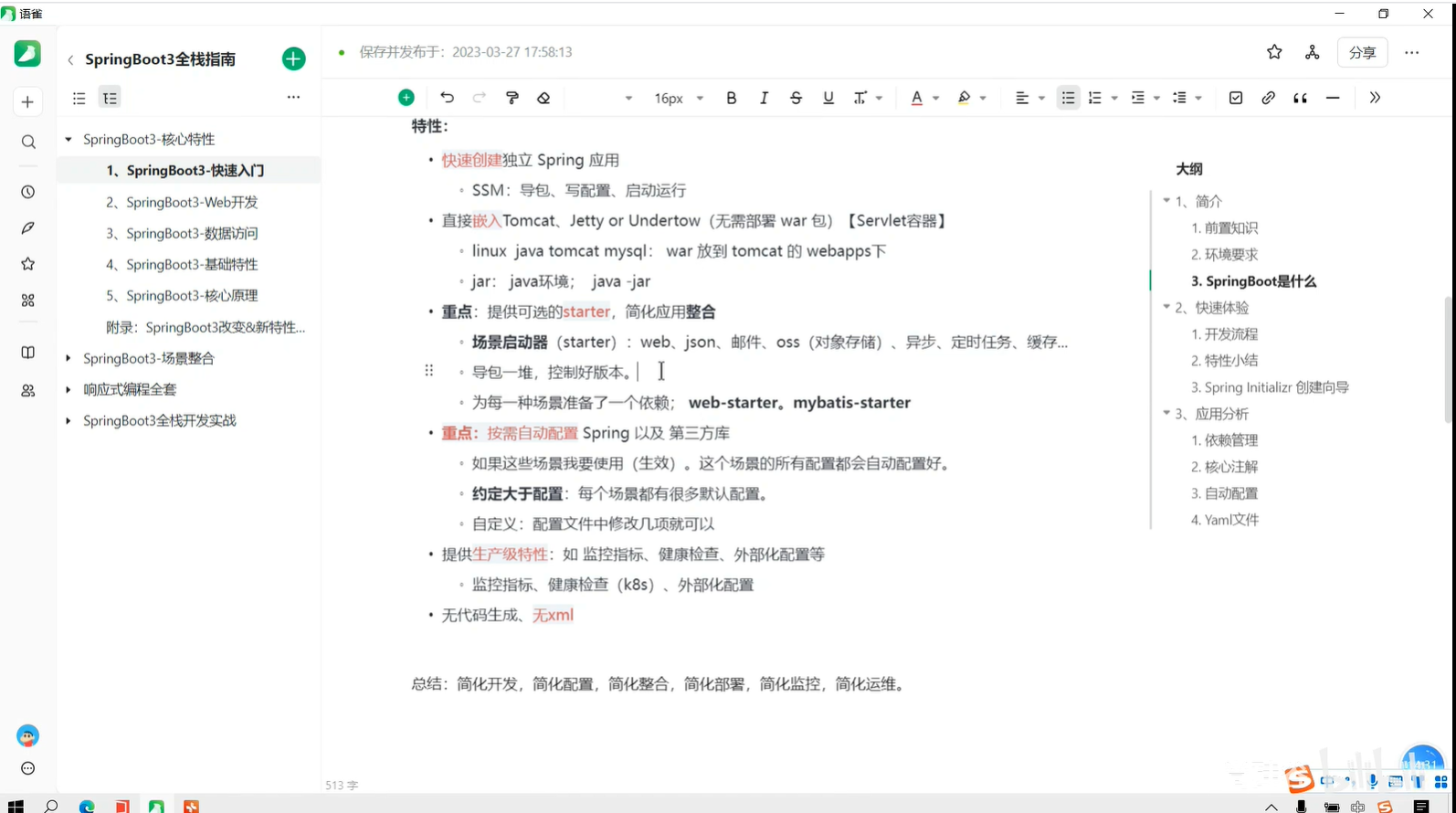Click the create new plus in left rail
The width and height of the screenshot is (1456, 813).
point(27,101)
